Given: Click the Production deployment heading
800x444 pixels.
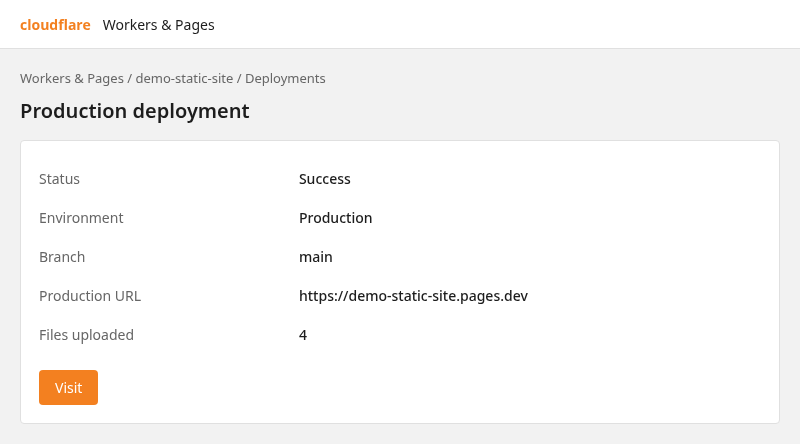Looking at the screenshot, I should pyautogui.click(x=135, y=111).
